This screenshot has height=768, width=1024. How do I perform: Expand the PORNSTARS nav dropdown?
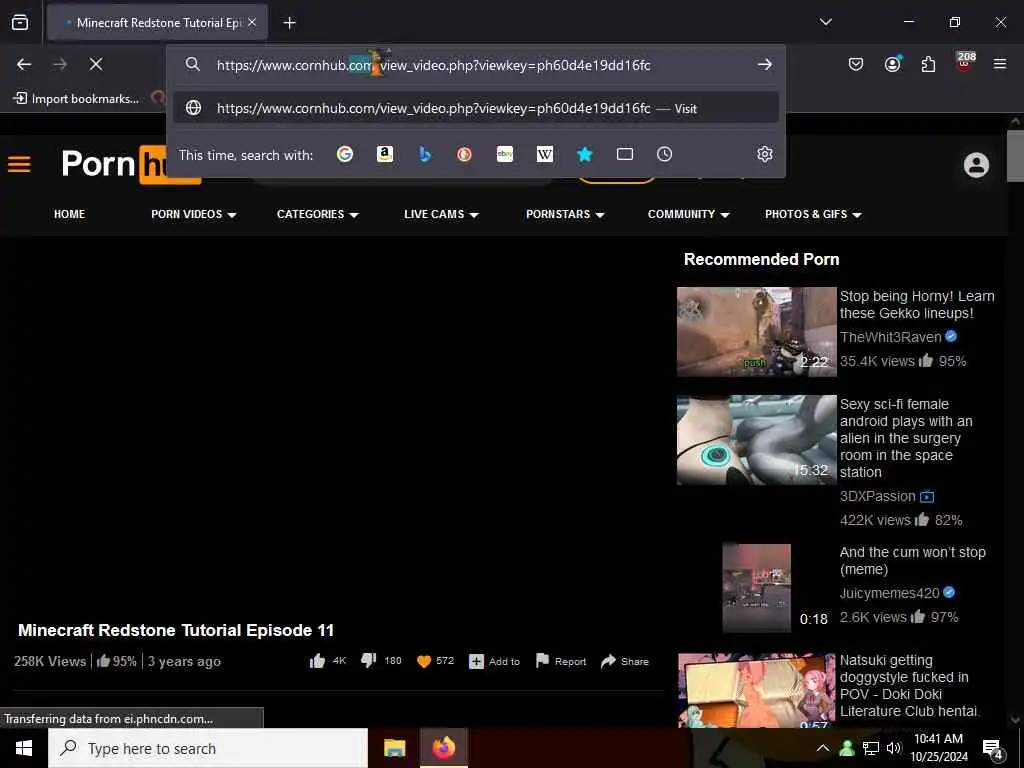565,214
